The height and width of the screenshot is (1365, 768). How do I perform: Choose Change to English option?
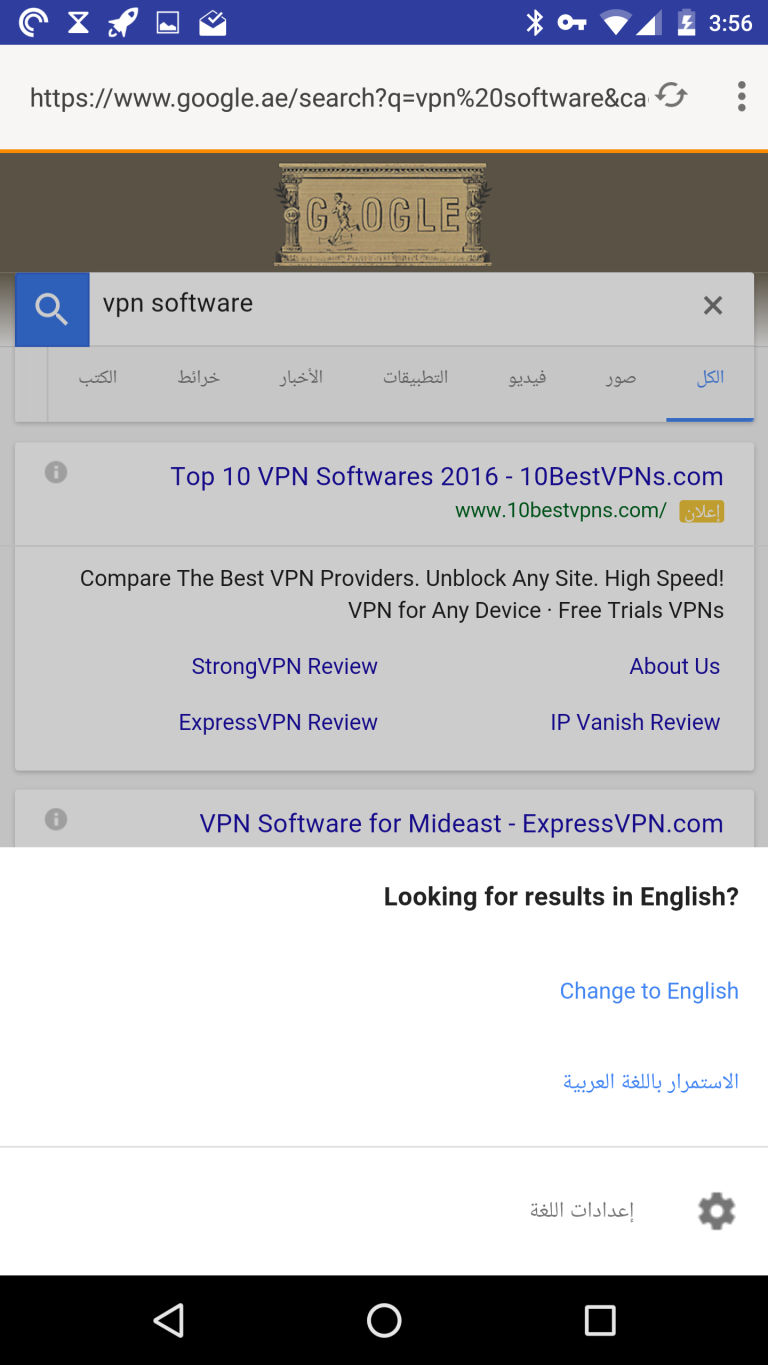pyautogui.click(x=649, y=991)
